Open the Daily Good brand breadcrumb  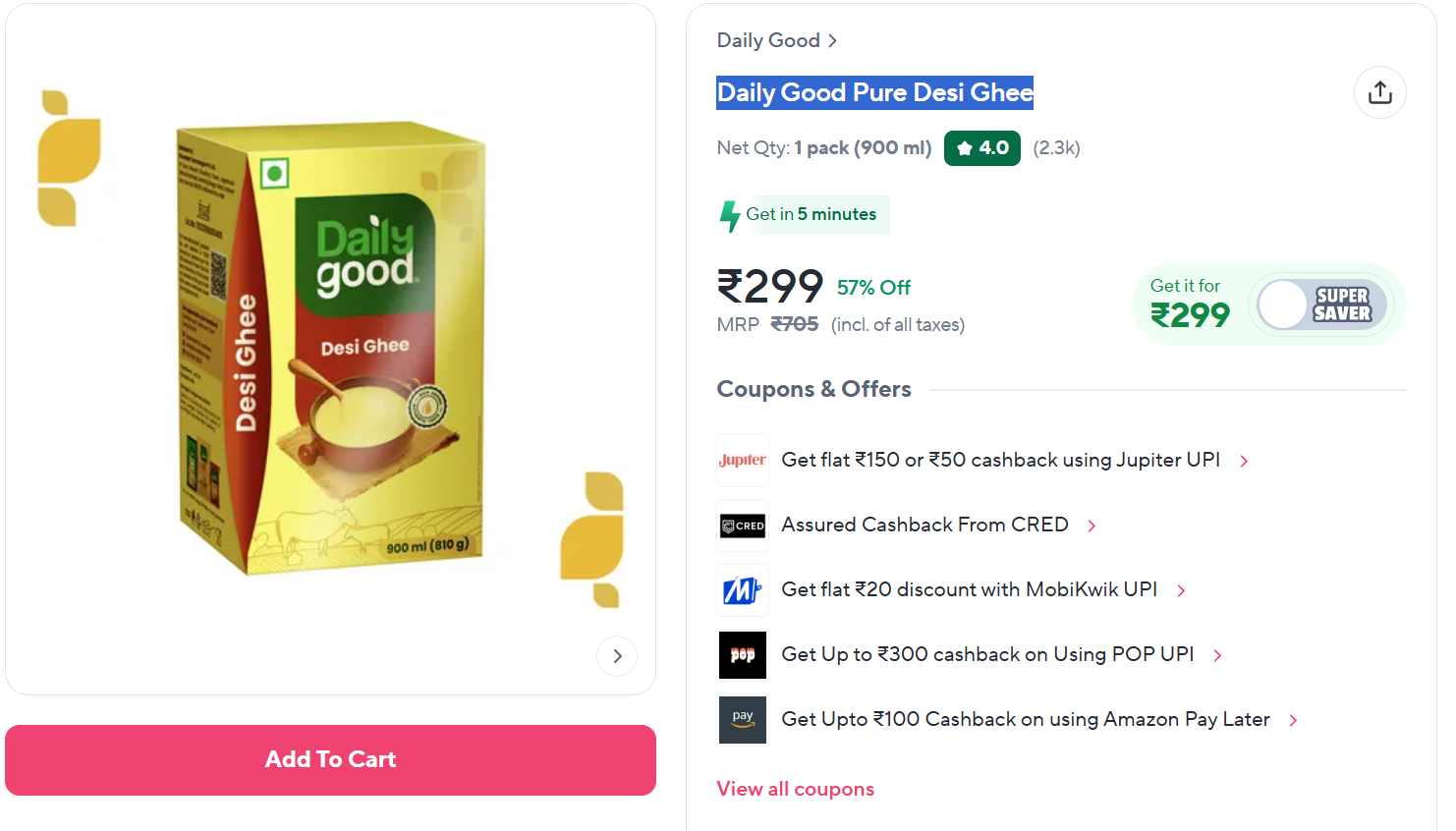click(776, 40)
